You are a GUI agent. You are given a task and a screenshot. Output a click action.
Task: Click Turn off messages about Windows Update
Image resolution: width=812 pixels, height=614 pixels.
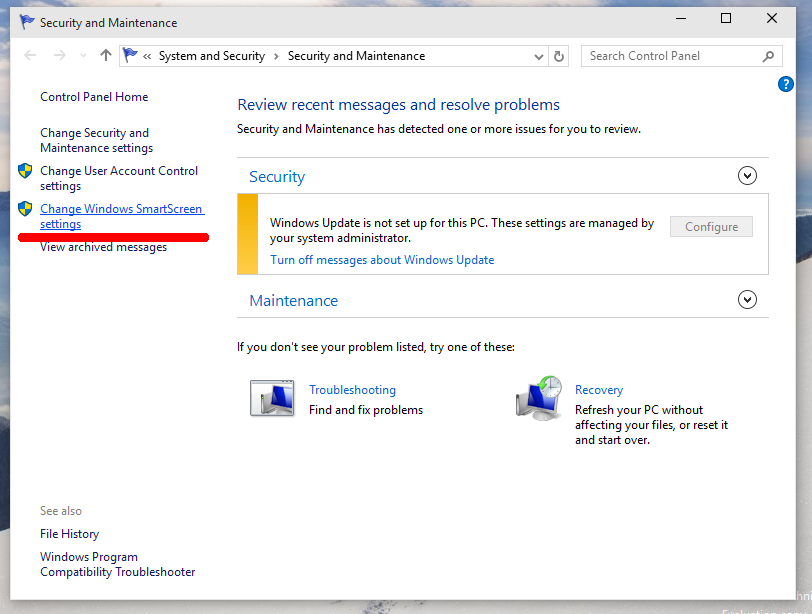[382, 260]
